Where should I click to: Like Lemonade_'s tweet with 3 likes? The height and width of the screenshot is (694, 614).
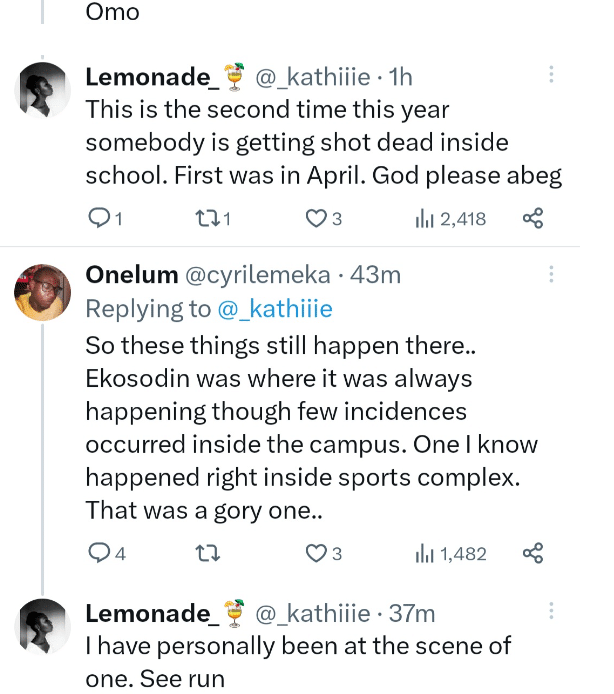tap(316, 218)
